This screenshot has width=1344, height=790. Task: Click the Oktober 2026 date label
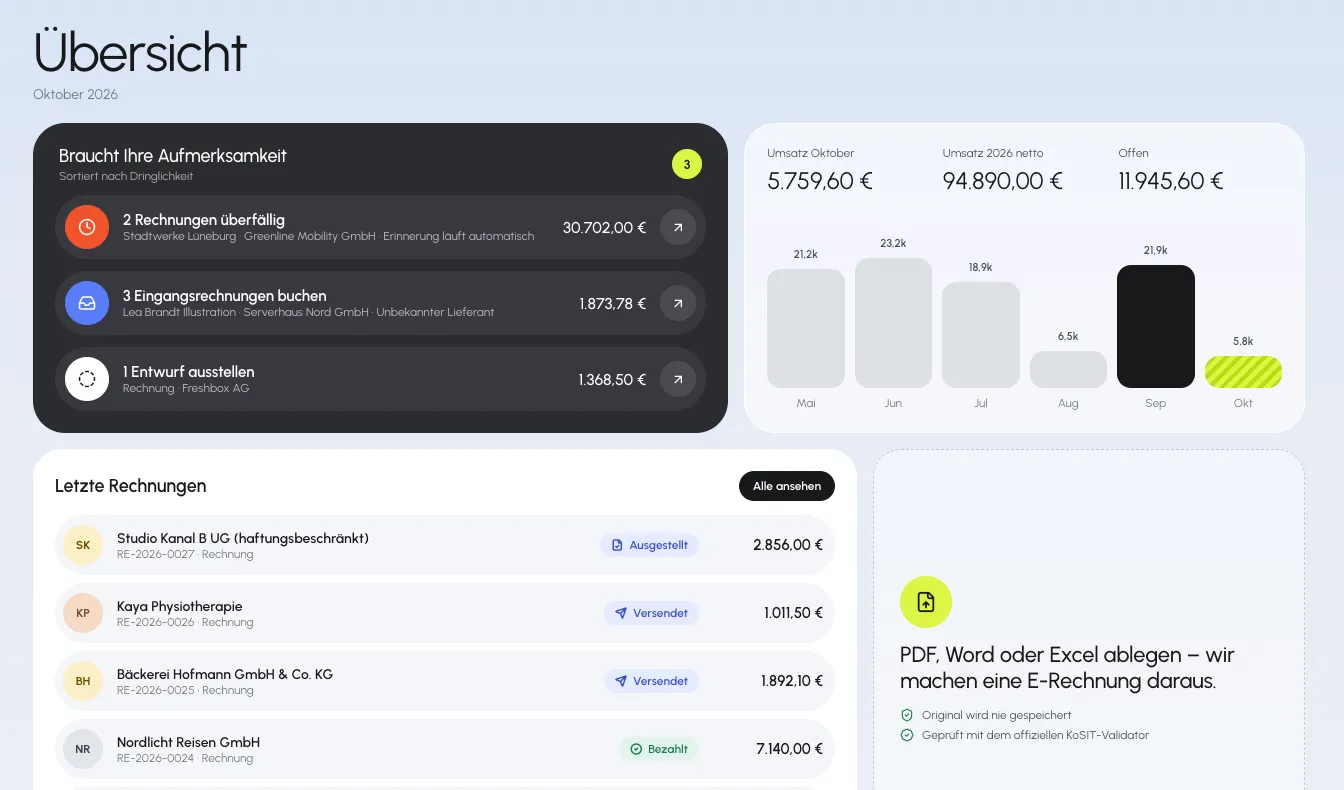click(x=75, y=94)
